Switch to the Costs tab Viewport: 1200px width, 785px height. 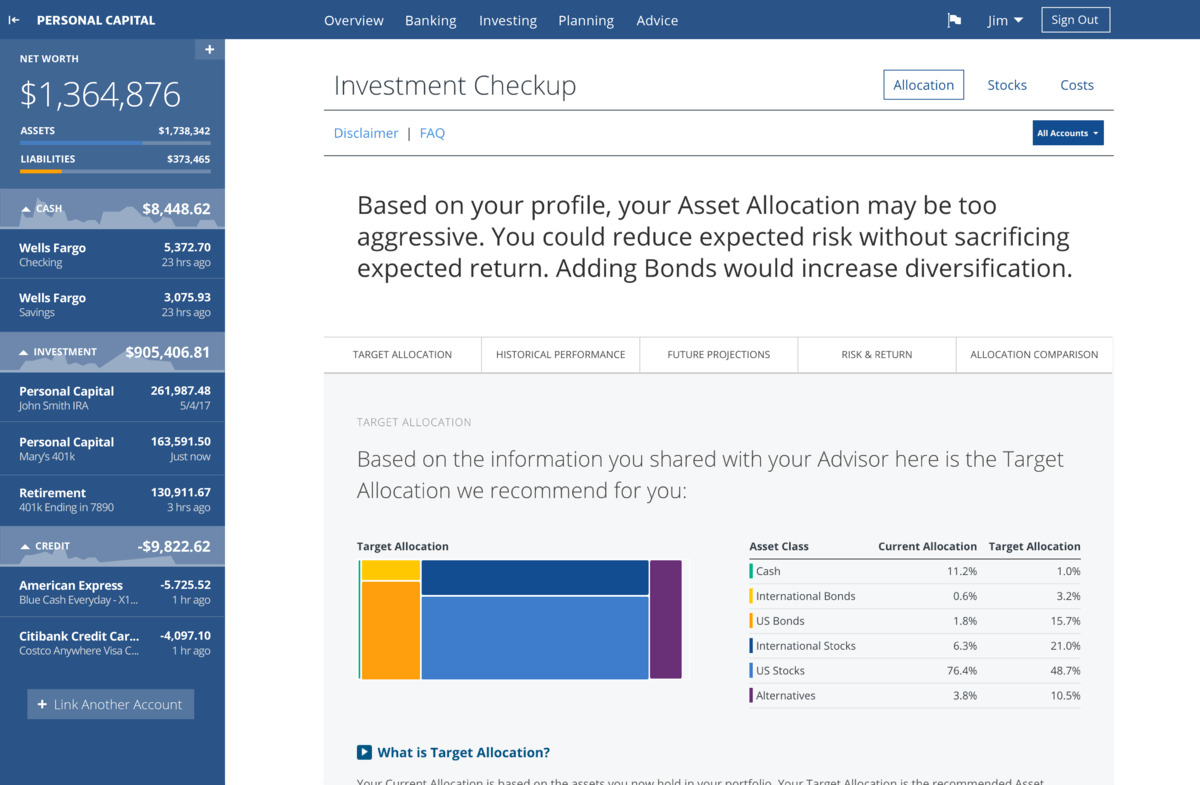click(1077, 85)
